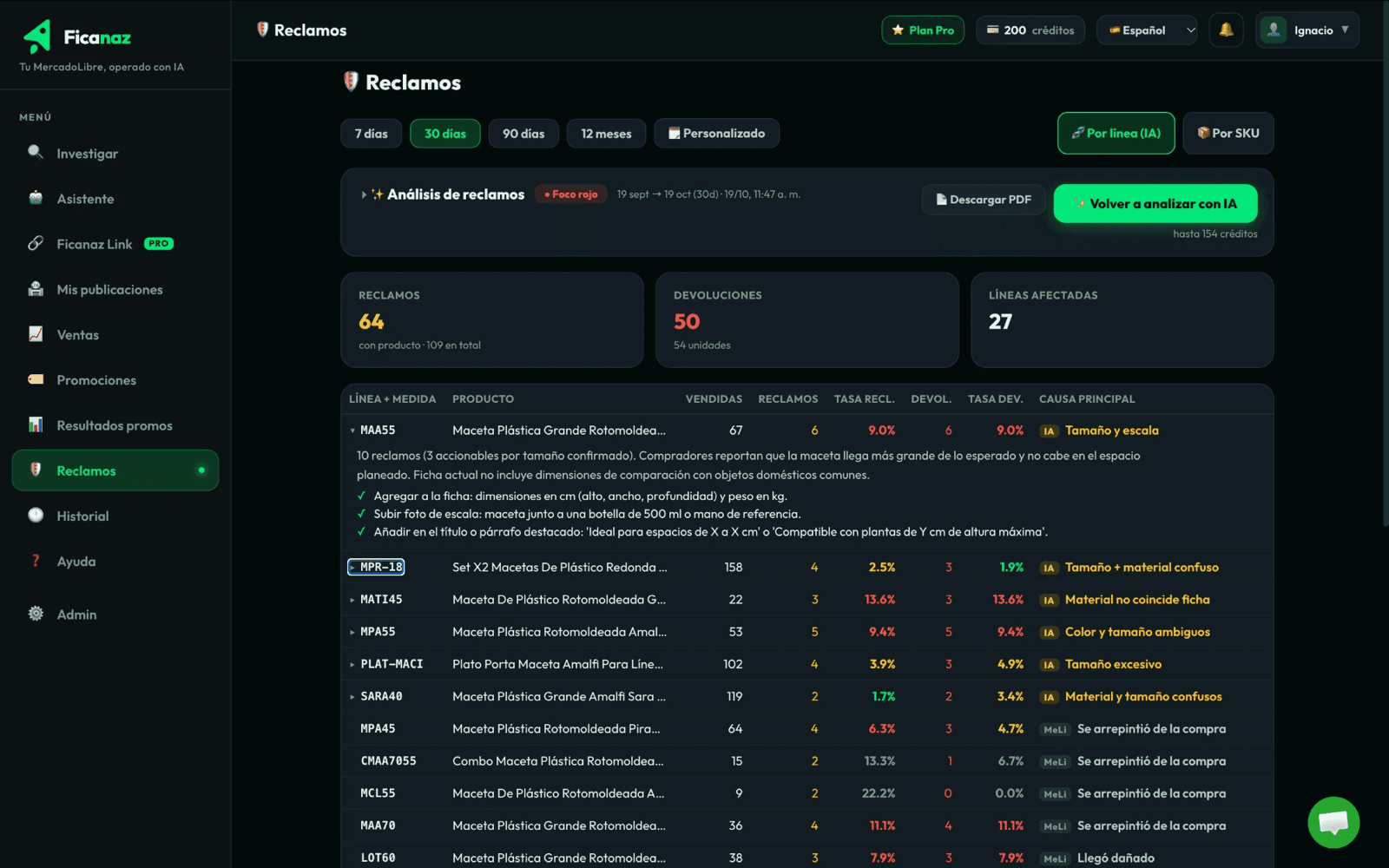
Task: Open the Español language dropdown
Action: tap(1147, 30)
